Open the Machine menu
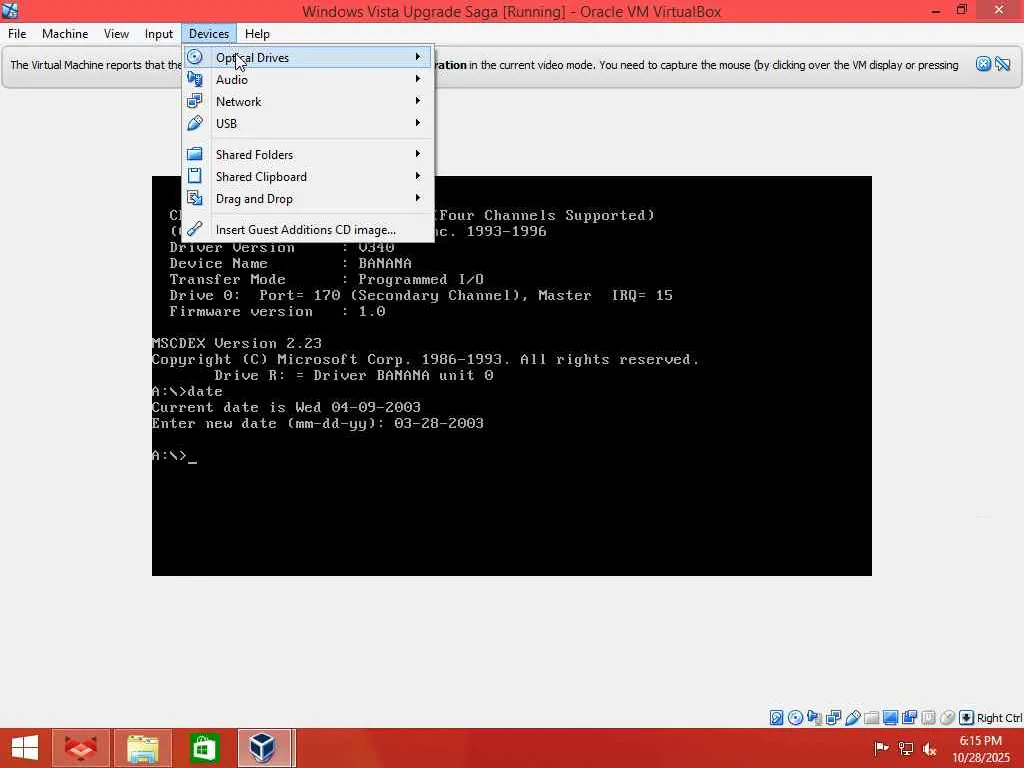This screenshot has width=1024, height=768. [x=65, y=34]
